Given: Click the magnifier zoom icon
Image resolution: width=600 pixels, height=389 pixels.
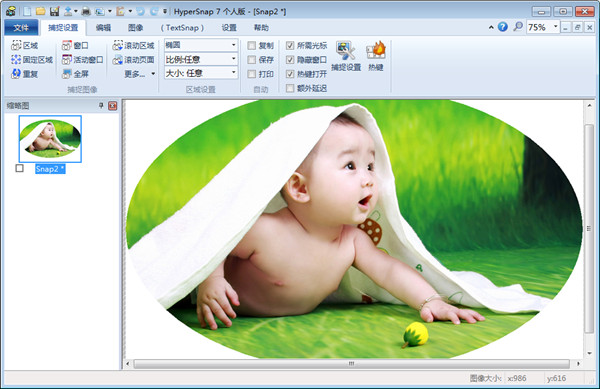Looking at the screenshot, I should (x=518, y=27).
